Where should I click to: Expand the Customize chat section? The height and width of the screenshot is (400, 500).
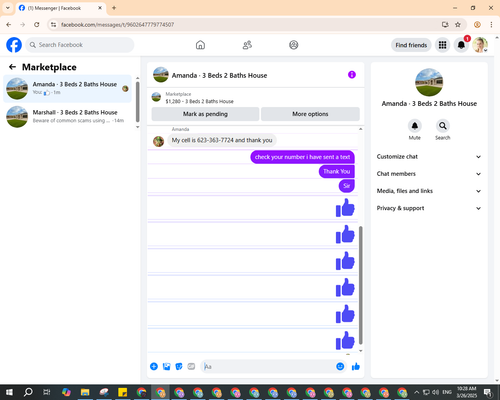coord(429,157)
